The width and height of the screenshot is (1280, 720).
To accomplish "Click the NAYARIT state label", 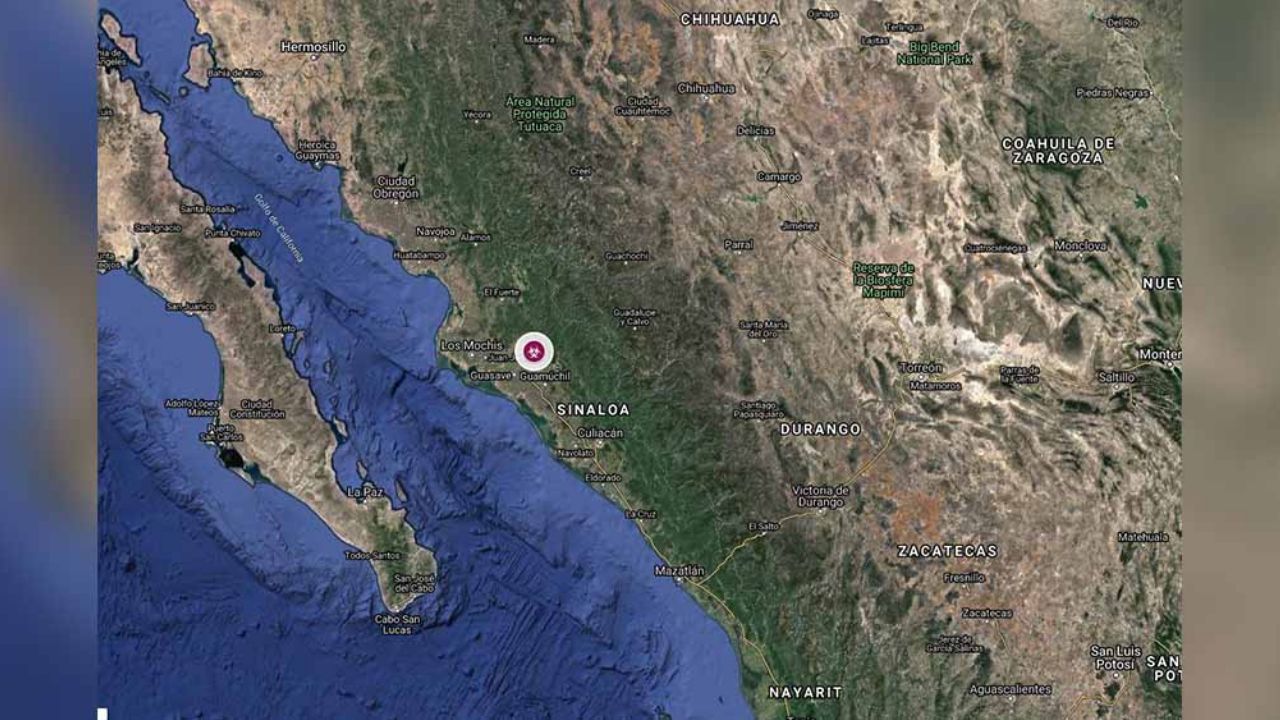I will coord(805,692).
